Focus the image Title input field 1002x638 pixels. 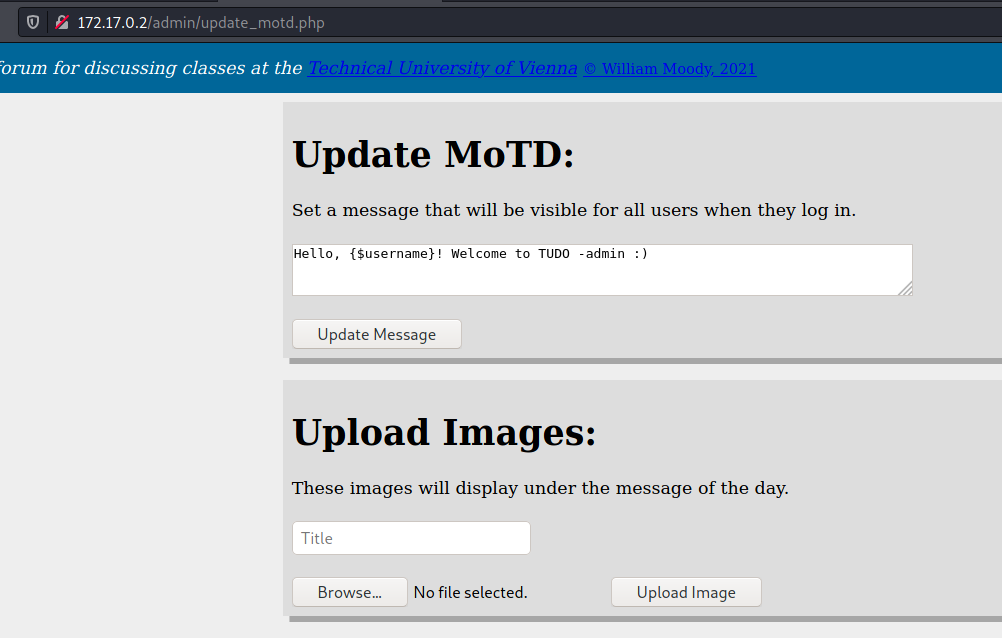pos(411,538)
